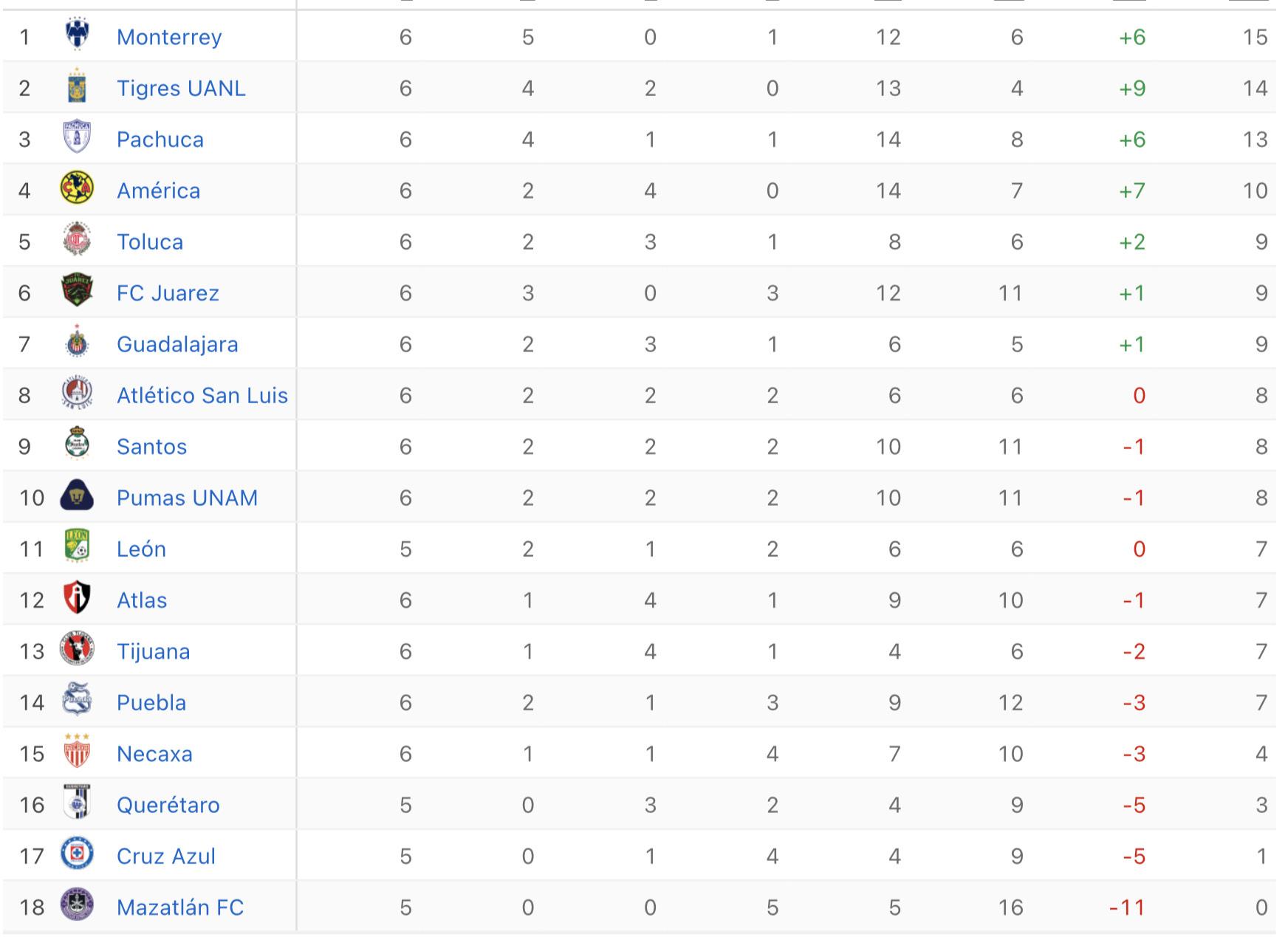The height and width of the screenshot is (937, 1288).
Task: Open the Santos team page link
Action: (151, 447)
